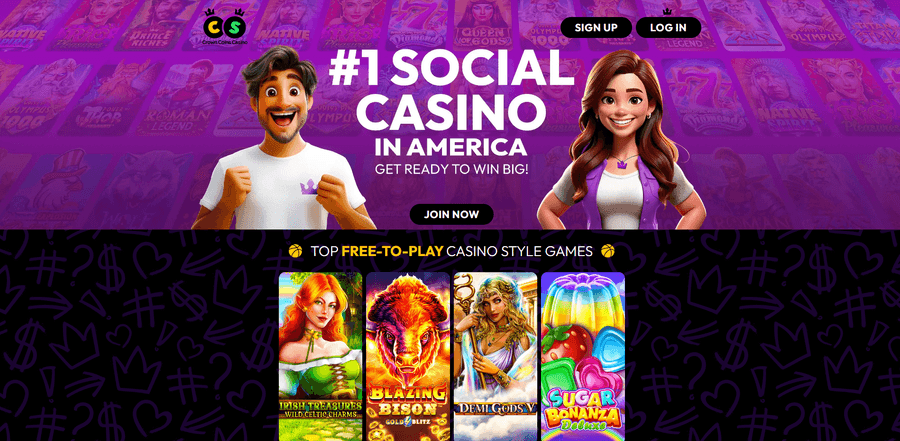Click the Queen of Gods background tile

[x=482, y=24]
